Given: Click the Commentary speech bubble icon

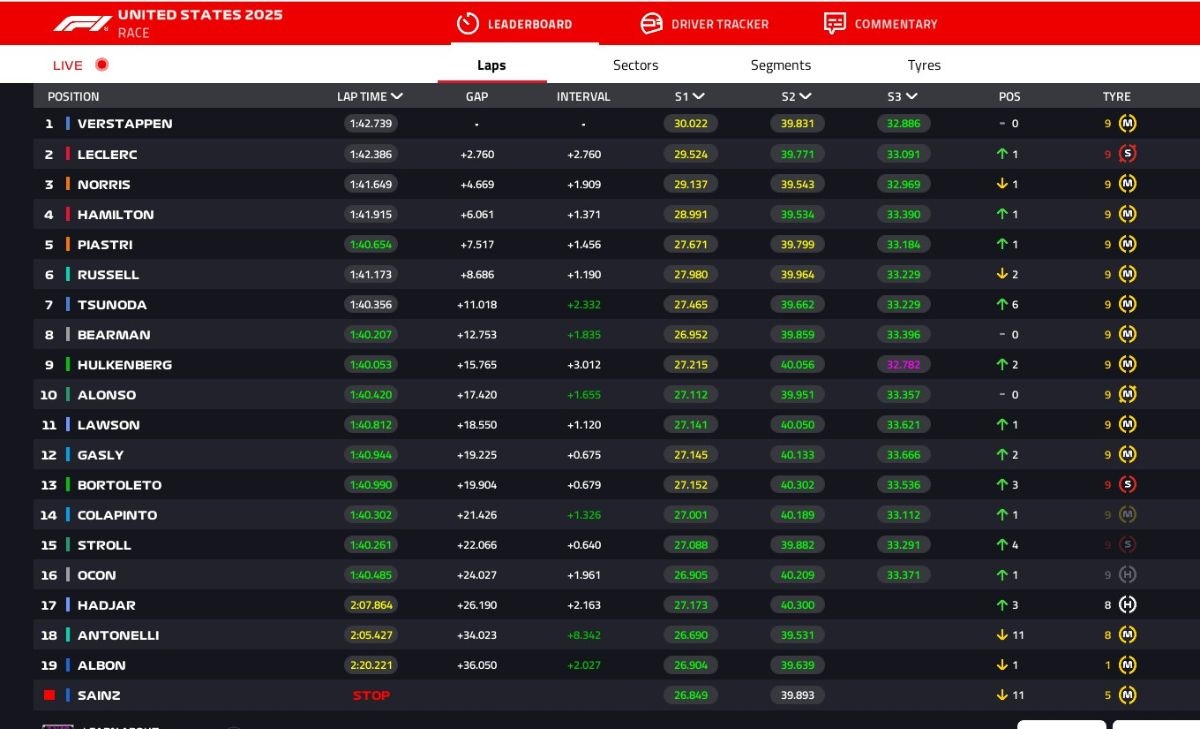Looking at the screenshot, I should click(835, 23).
